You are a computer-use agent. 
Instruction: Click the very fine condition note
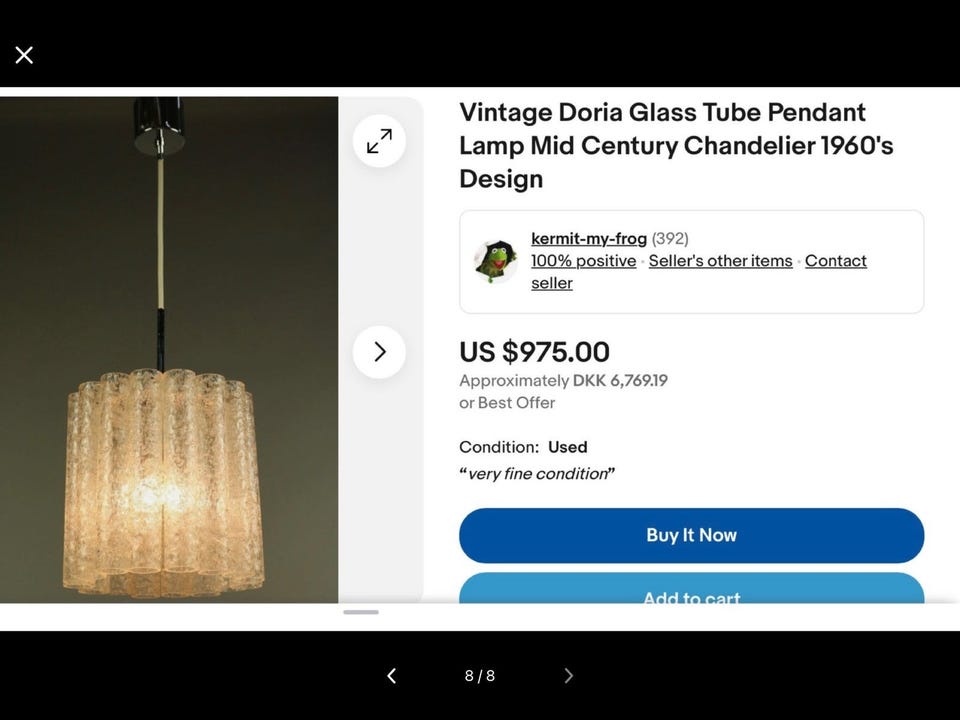coord(537,474)
